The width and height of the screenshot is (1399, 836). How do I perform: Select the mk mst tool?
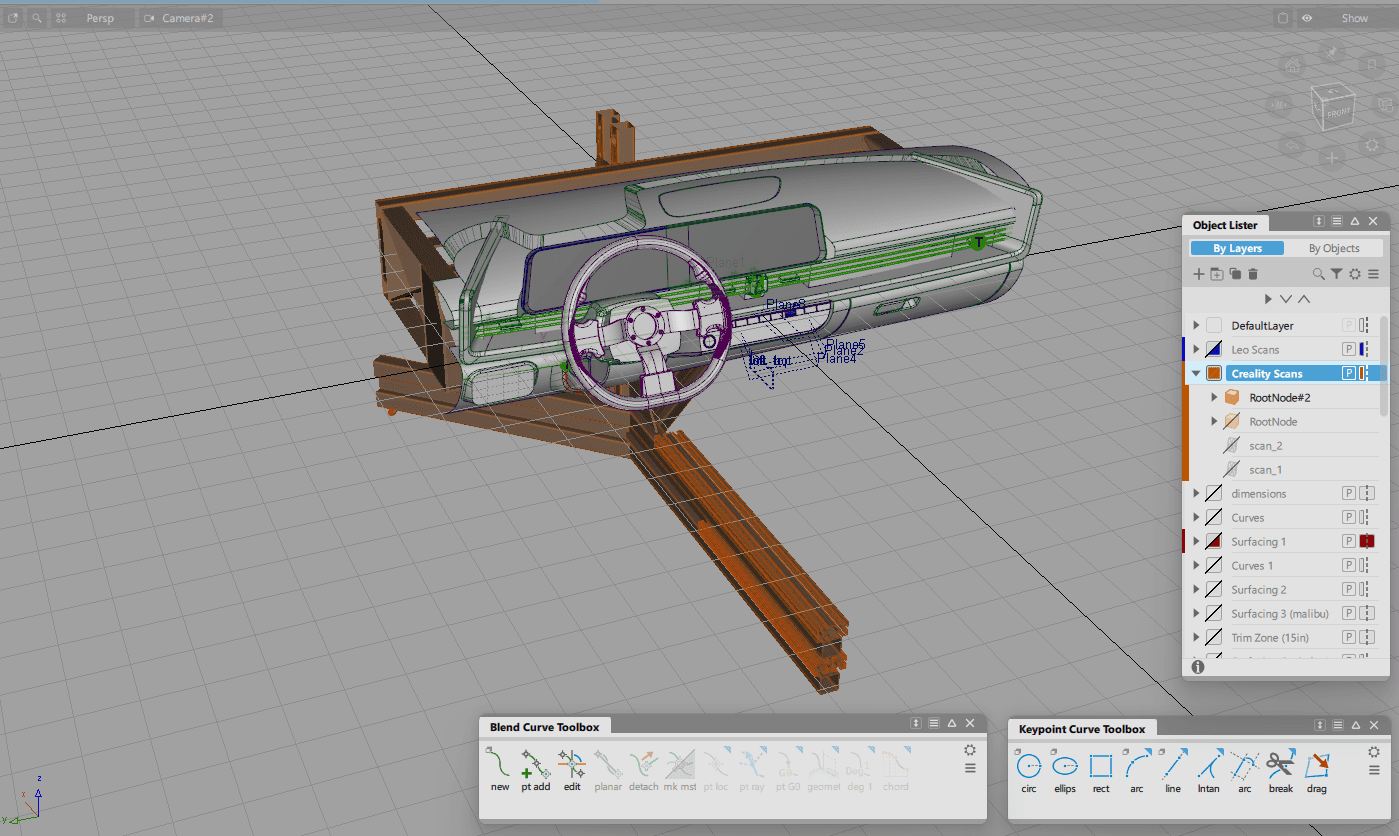[x=680, y=767]
